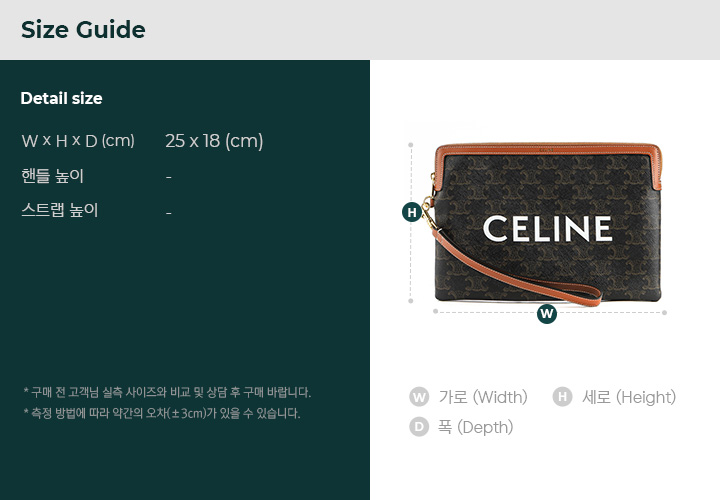Click the 세로 (Height) legend text

click(x=629, y=397)
